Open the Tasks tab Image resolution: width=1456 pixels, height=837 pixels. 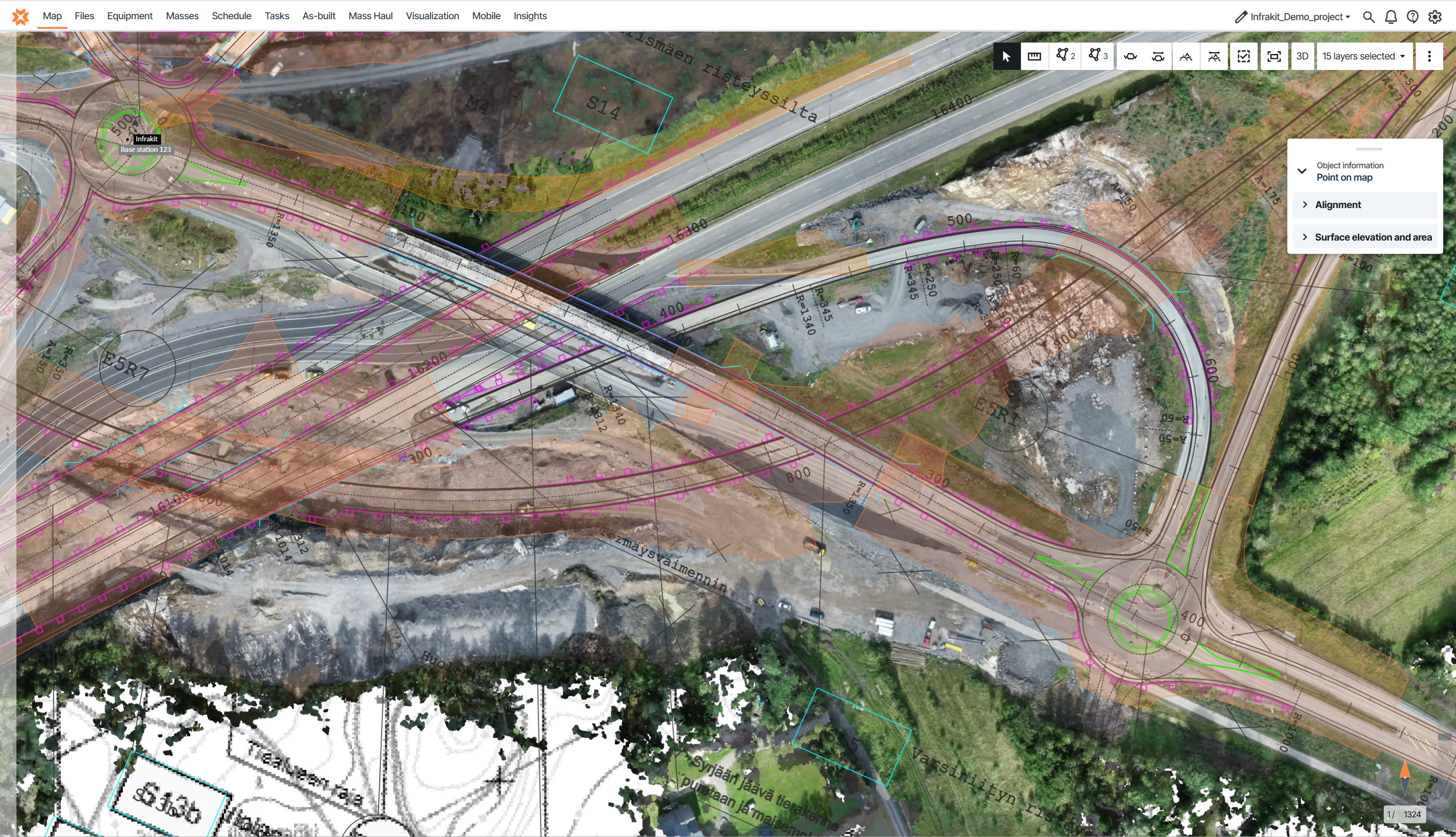(277, 16)
